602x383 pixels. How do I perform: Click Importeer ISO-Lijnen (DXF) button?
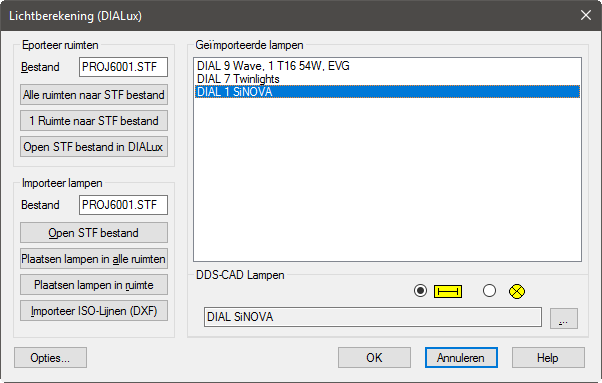(94, 311)
